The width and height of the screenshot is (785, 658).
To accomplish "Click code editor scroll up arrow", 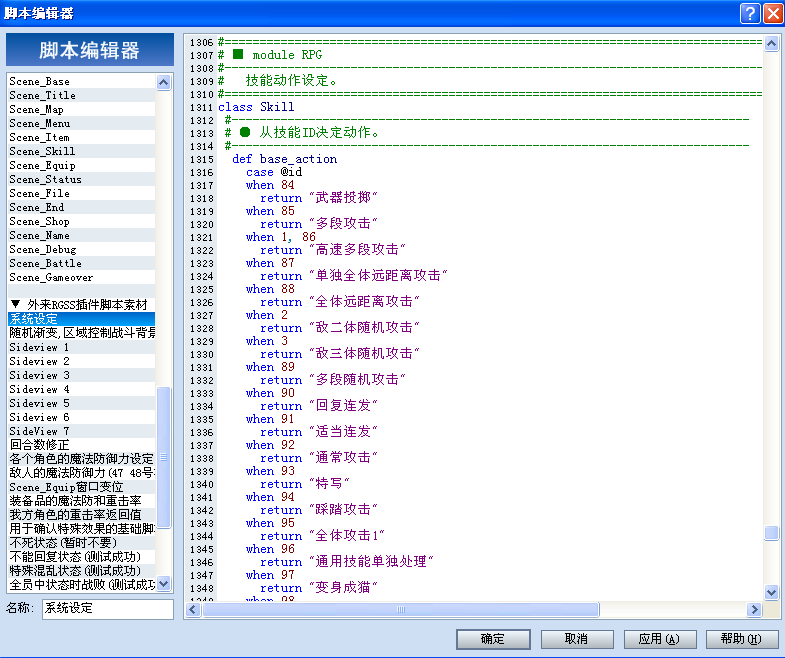I will (x=771, y=44).
